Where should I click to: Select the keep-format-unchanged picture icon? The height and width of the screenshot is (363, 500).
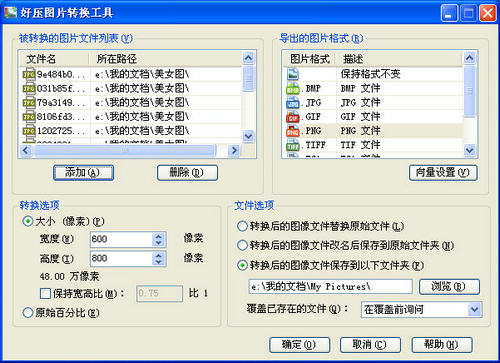coord(293,74)
